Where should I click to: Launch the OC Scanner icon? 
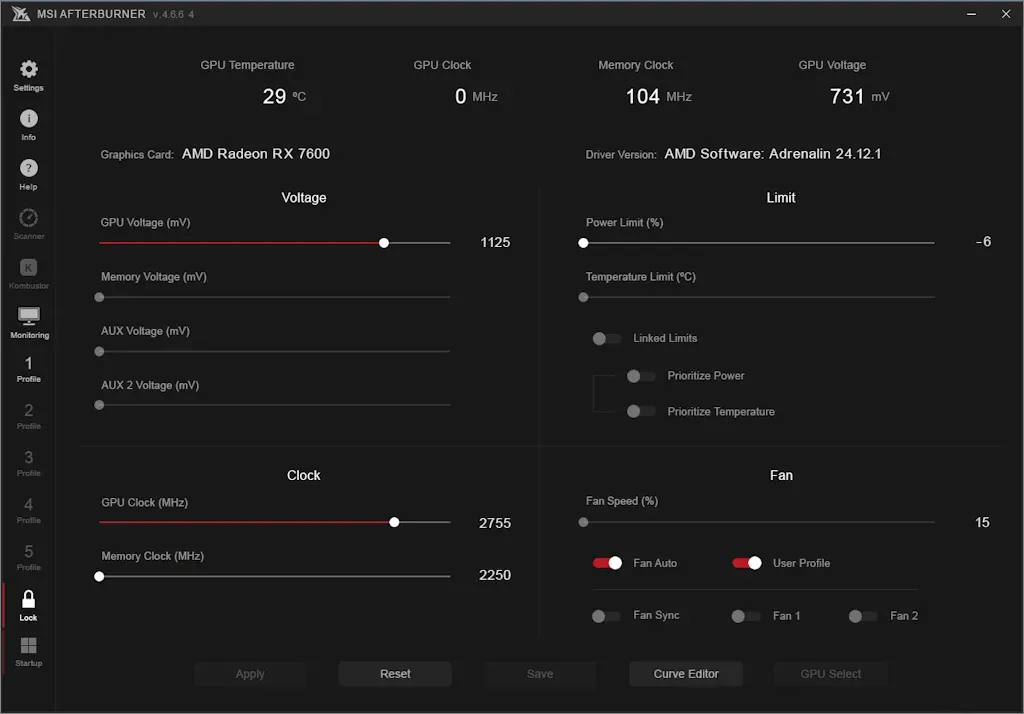(29, 218)
